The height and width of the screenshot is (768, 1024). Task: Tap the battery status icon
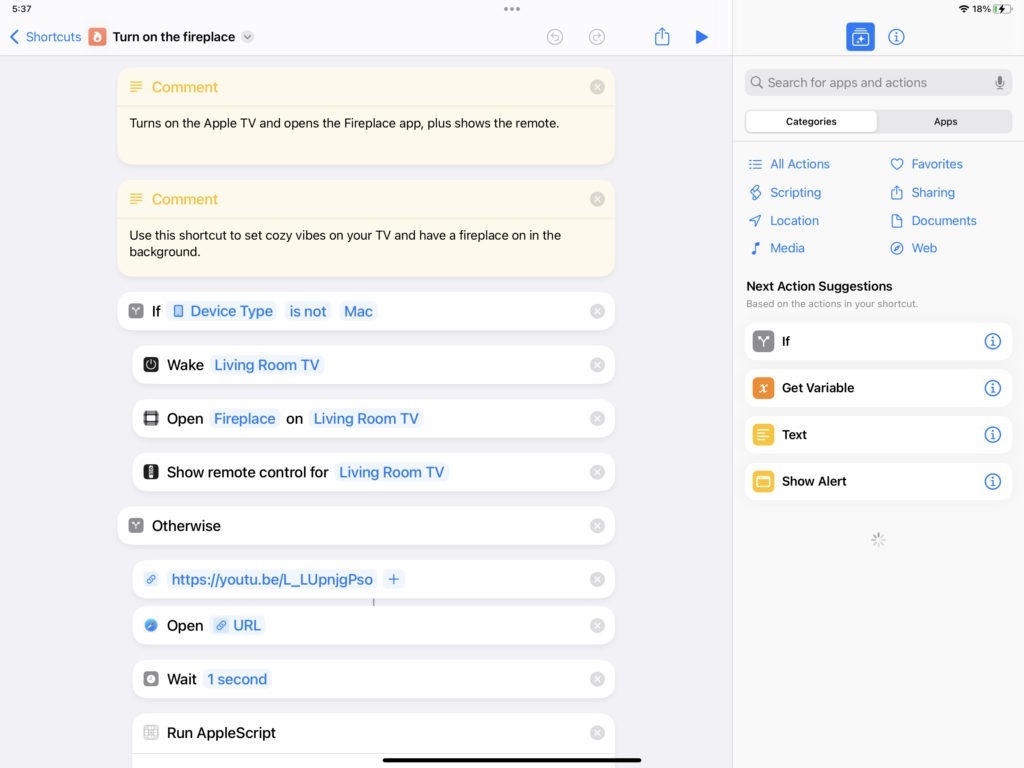1002,9
